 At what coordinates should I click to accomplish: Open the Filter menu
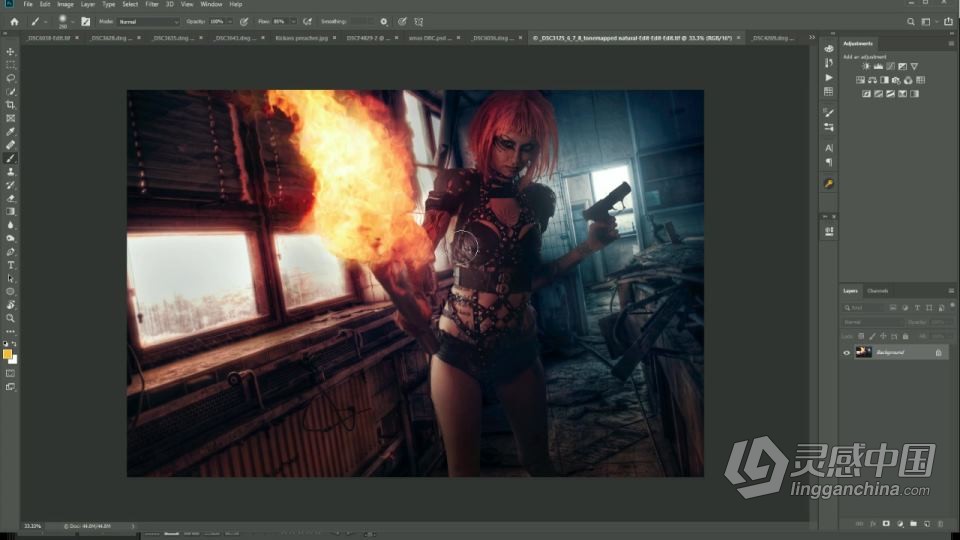pos(152,4)
